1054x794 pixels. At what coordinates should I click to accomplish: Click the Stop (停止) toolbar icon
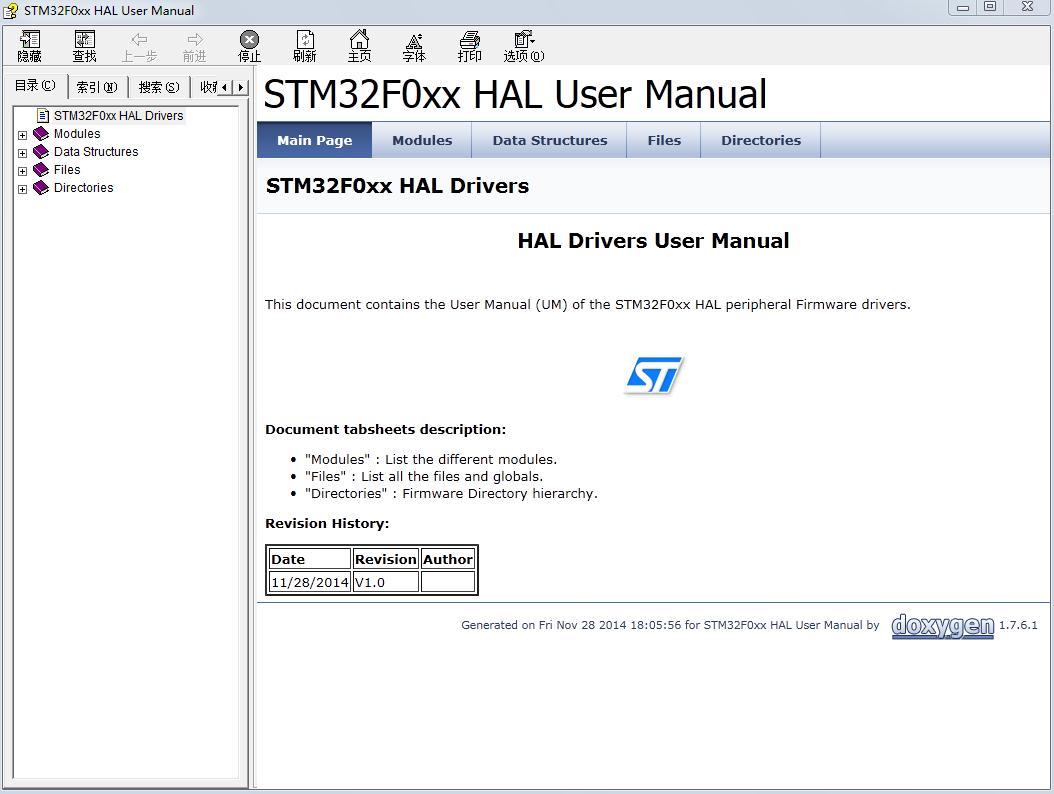click(x=249, y=46)
